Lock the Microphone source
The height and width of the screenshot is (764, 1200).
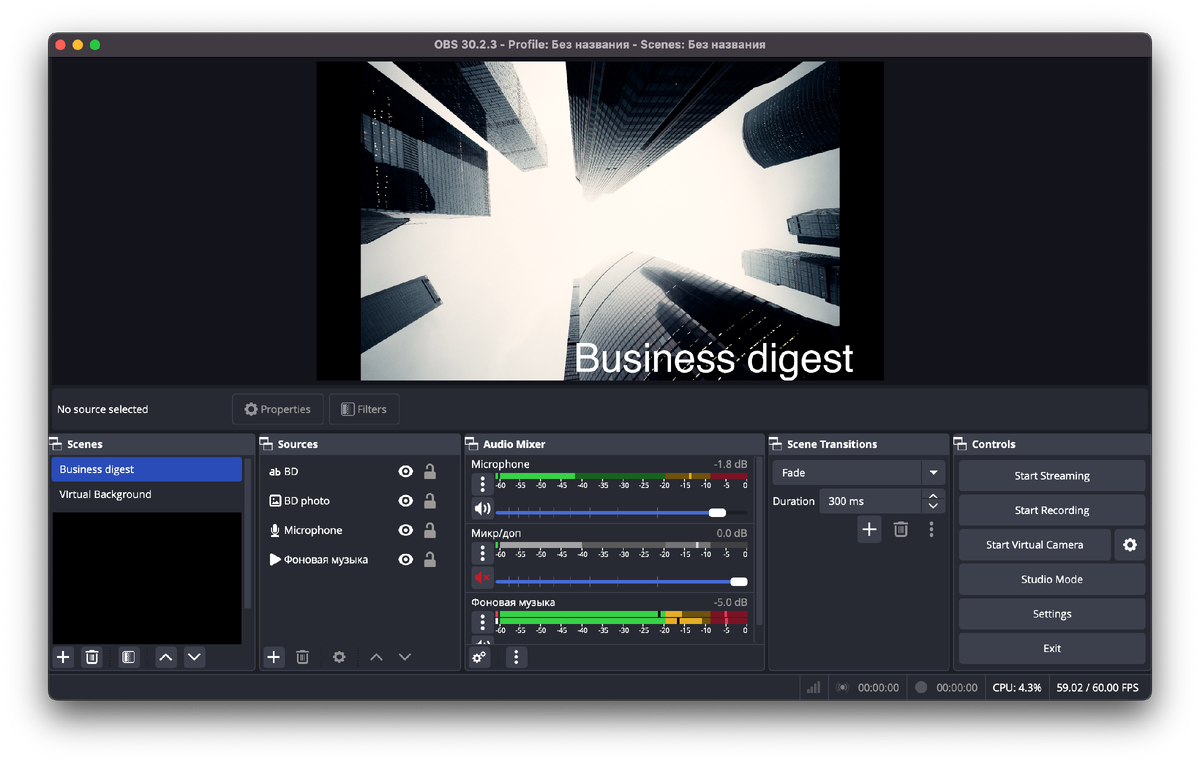tap(430, 530)
